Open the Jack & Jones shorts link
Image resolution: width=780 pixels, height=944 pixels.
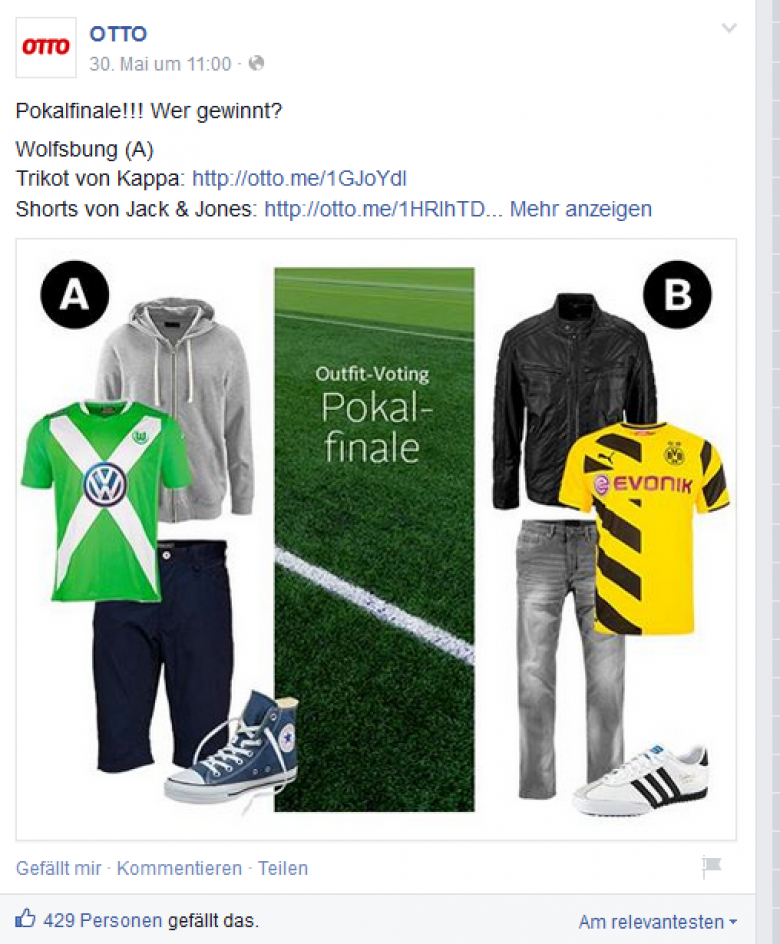383,209
